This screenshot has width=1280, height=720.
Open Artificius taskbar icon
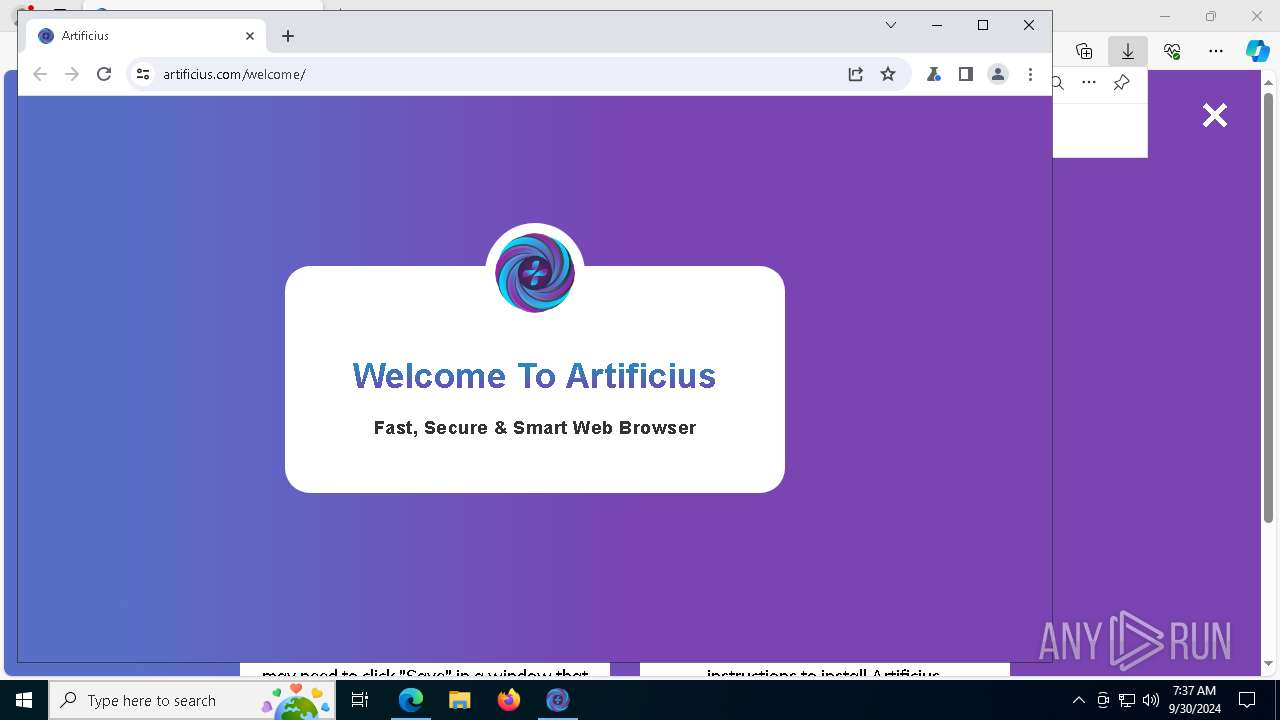[x=558, y=700]
